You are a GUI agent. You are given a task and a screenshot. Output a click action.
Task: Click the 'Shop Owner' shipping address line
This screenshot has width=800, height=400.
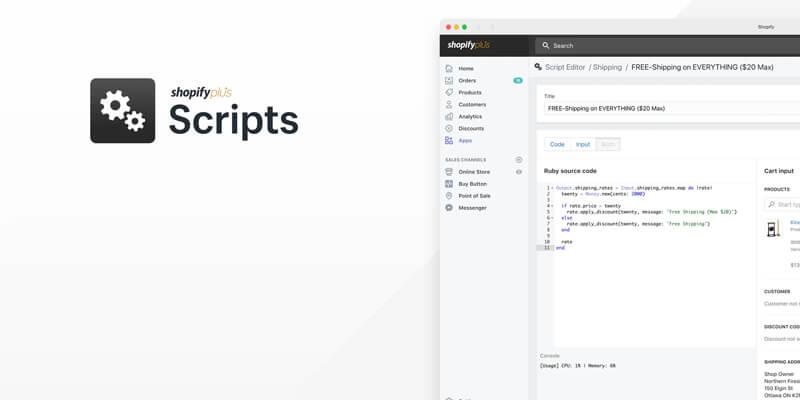pos(779,374)
